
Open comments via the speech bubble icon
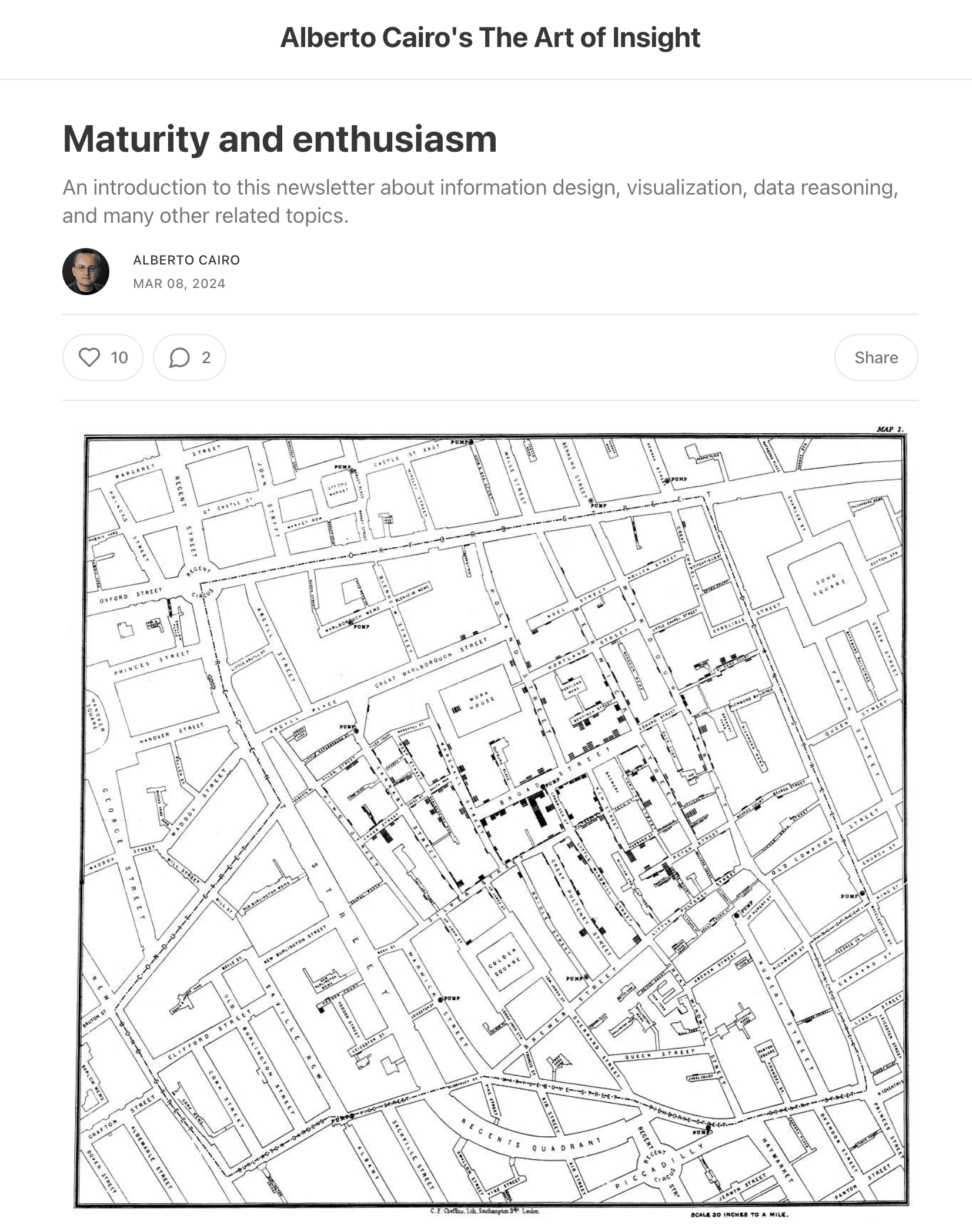pyautogui.click(x=179, y=357)
